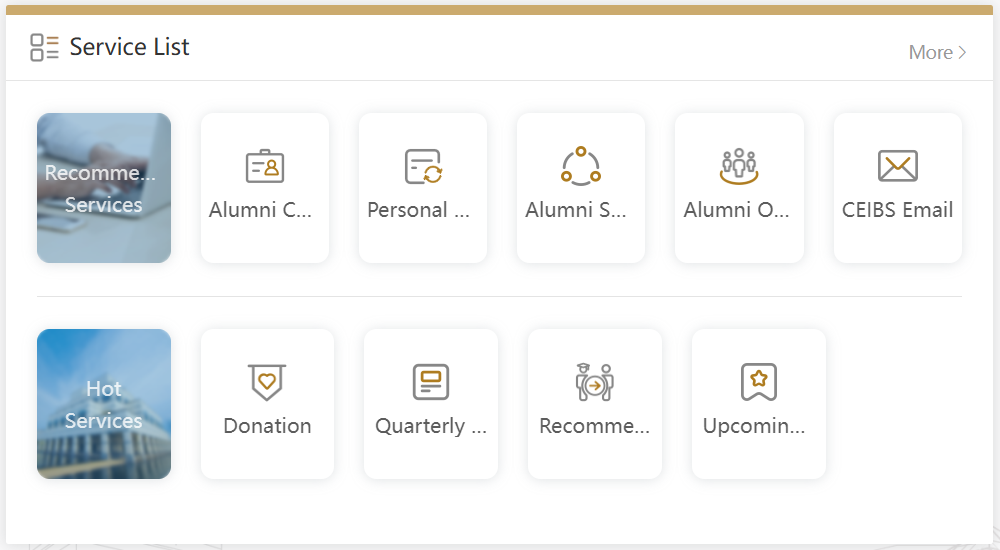Open the Quarterly publication icon
Image resolution: width=1000 pixels, height=550 pixels.
[x=431, y=382]
